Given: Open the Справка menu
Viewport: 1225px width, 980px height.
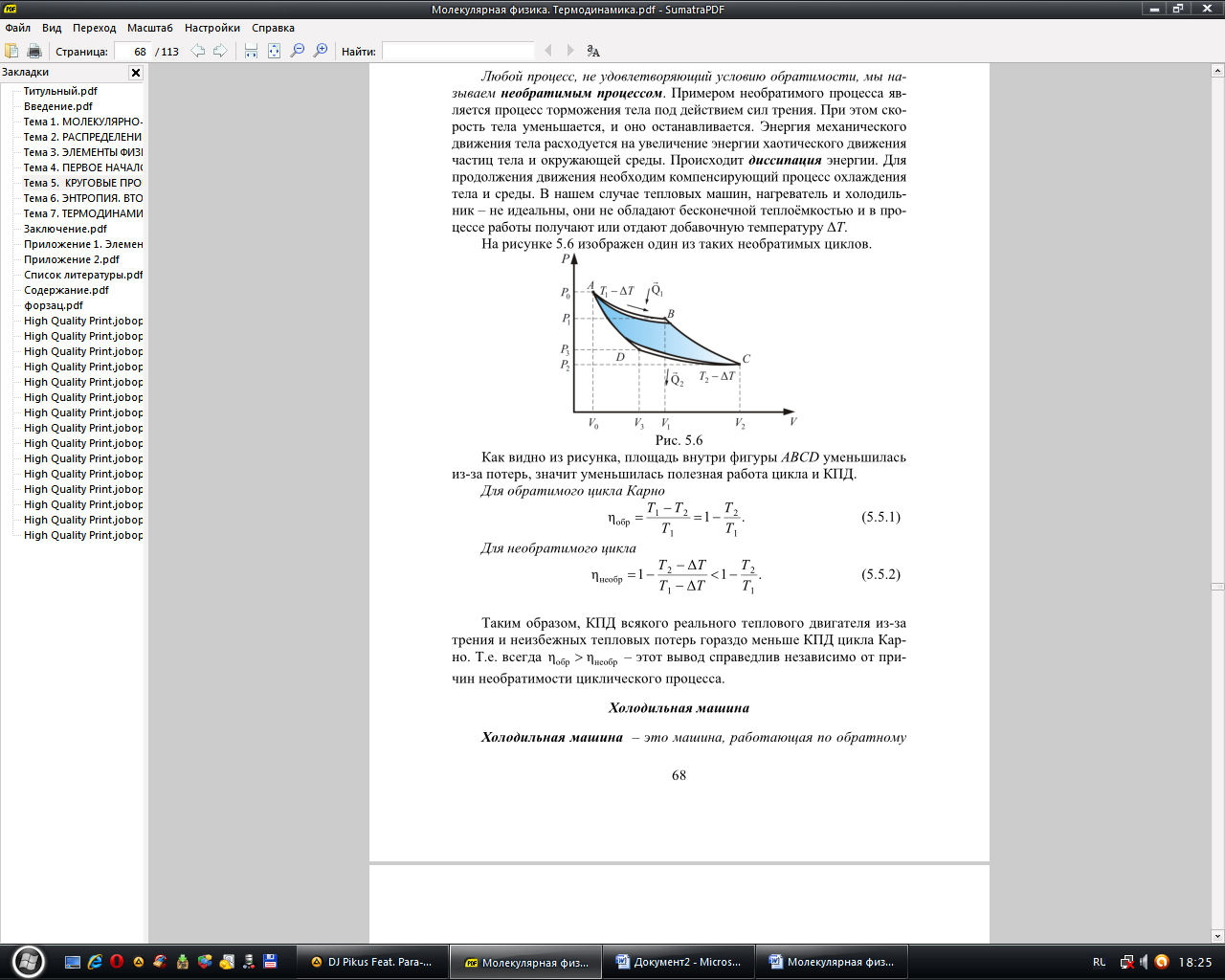Looking at the screenshot, I should pyautogui.click(x=273, y=28).
